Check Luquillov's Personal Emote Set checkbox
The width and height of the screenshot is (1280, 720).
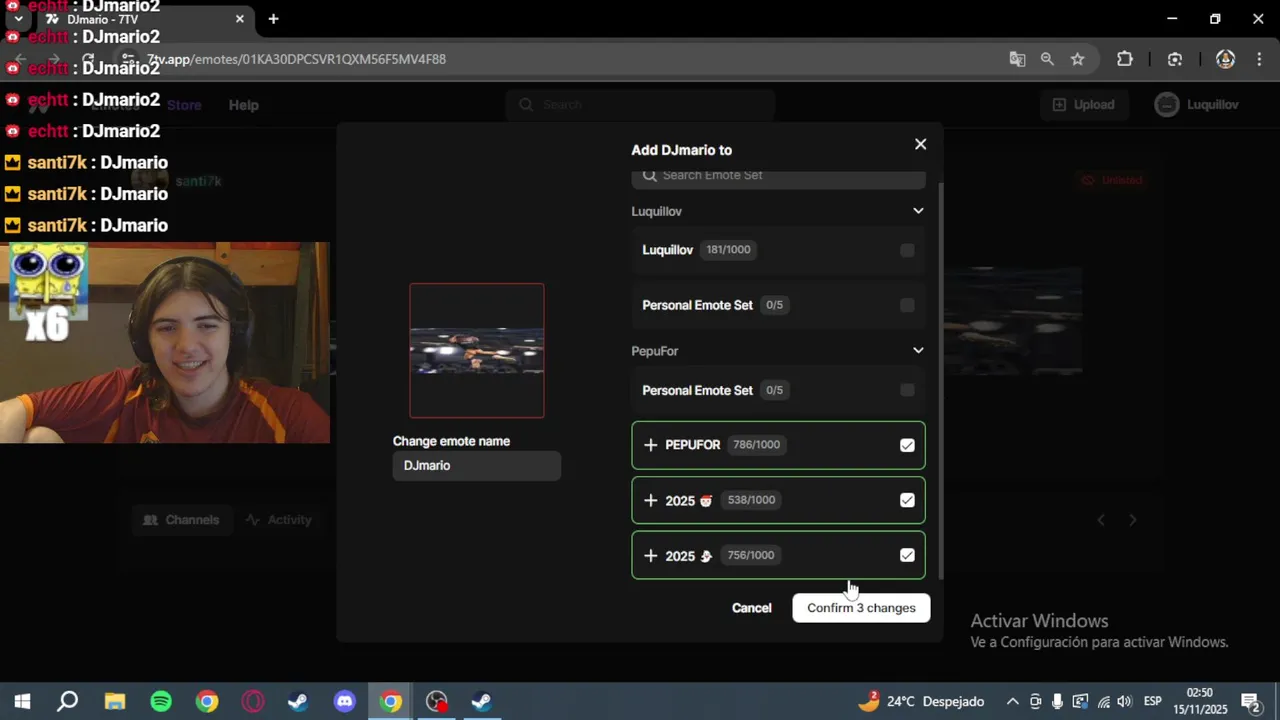(x=907, y=305)
